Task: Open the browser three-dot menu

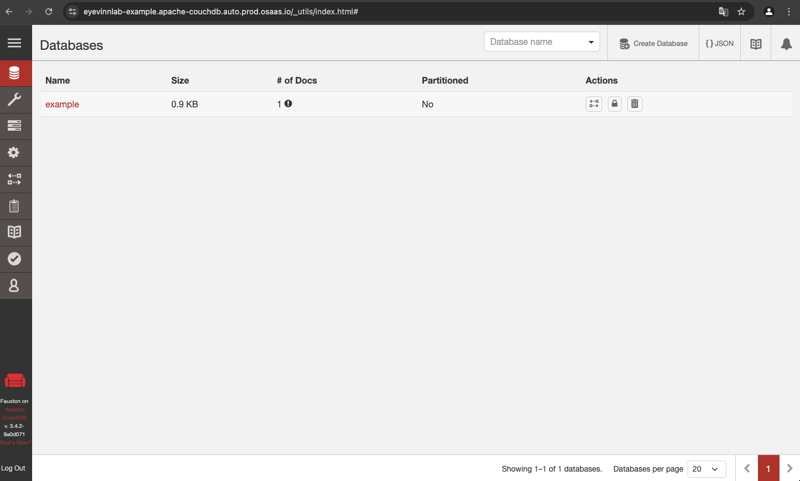Action: (x=788, y=11)
